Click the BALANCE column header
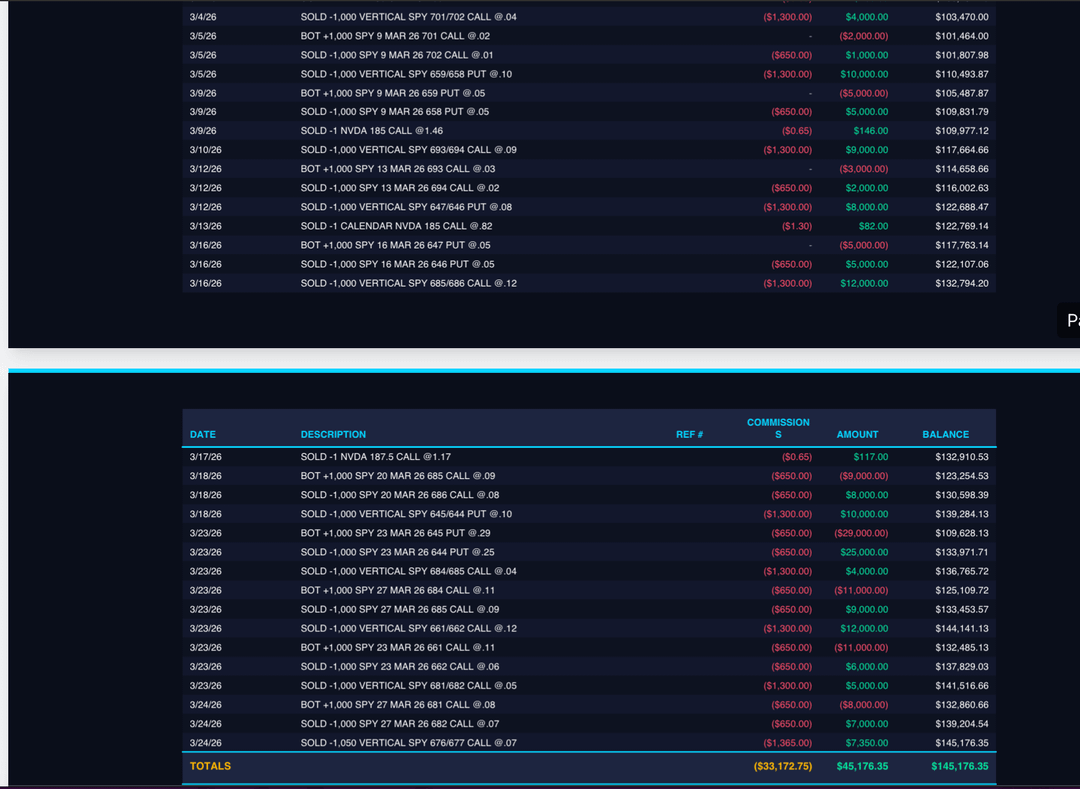 [945, 435]
